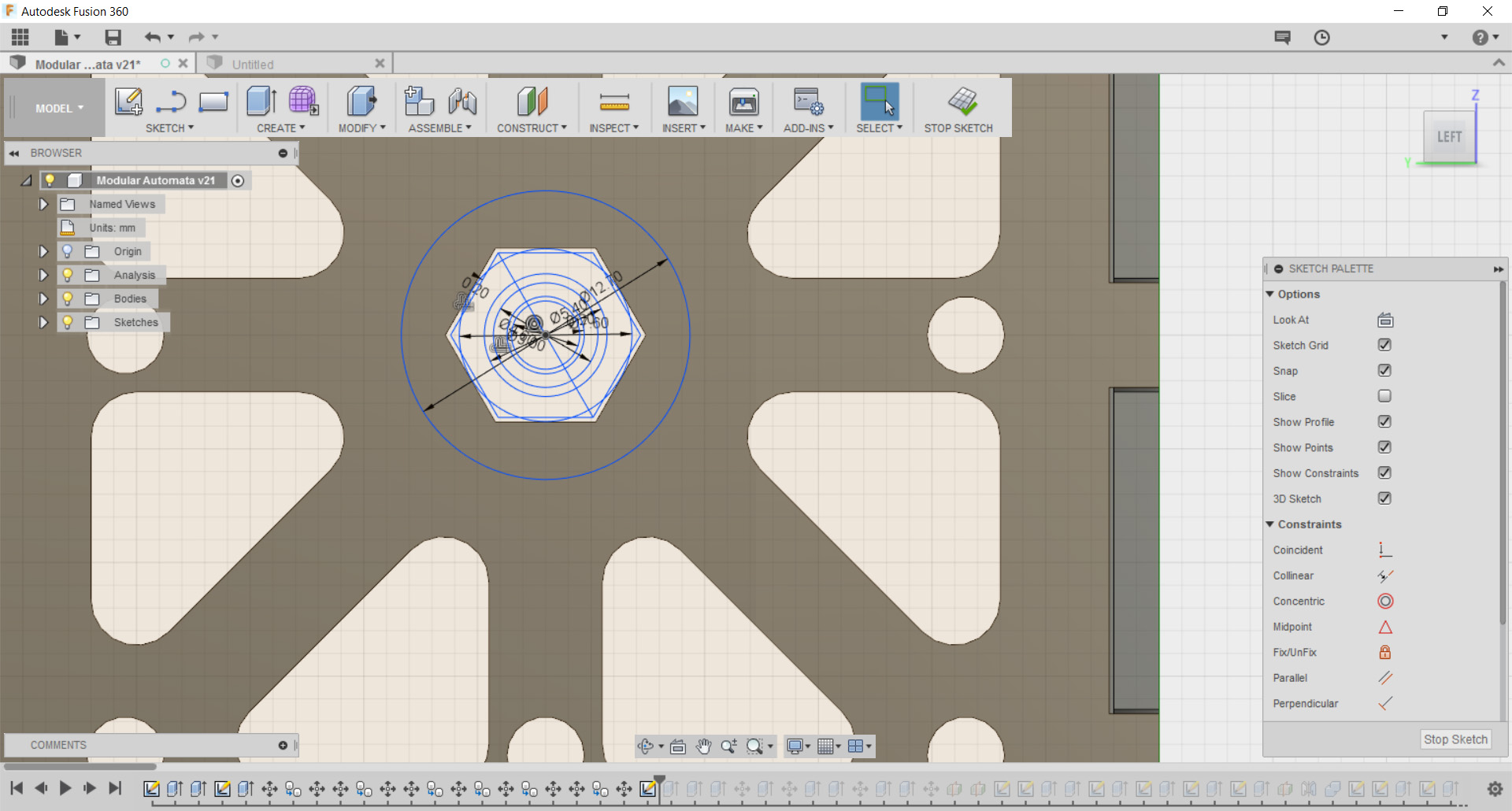The height and width of the screenshot is (811, 1512).
Task: Expand the Analysis tree node
Action: point(43,275)
